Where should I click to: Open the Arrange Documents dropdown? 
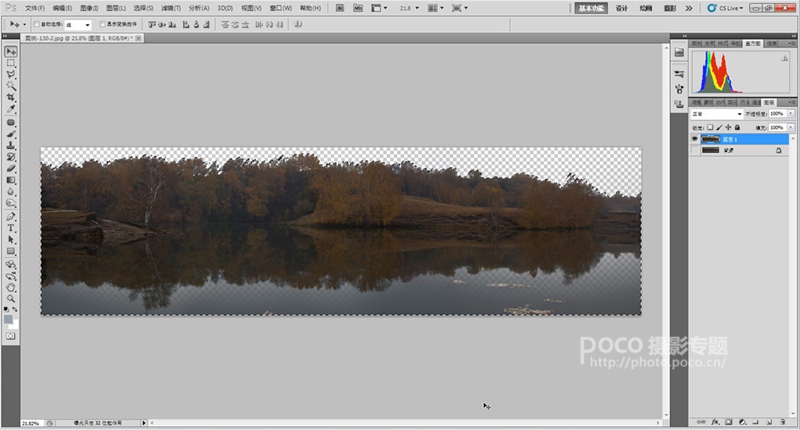click(x=435, y=8)
